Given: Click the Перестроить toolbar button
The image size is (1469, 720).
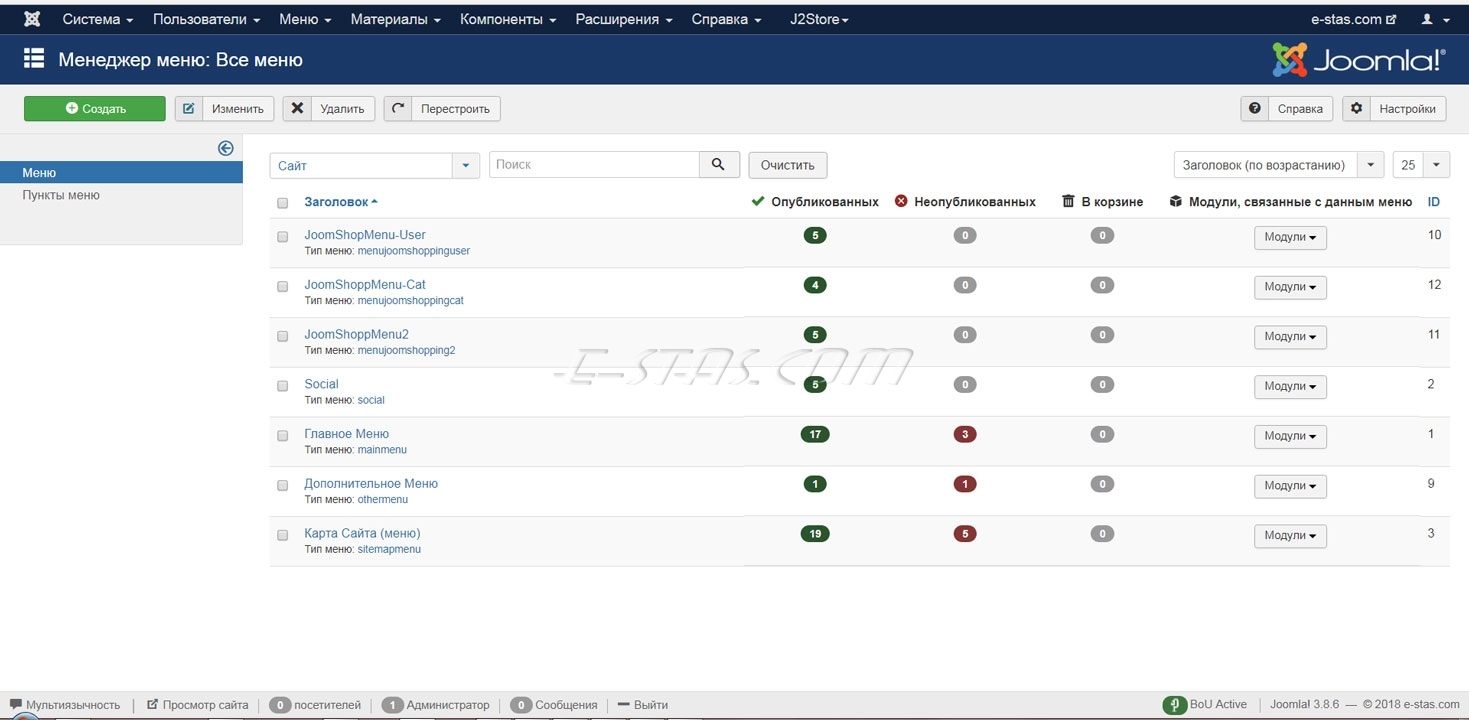Looking at the screenshot, I should coord(442,109).
